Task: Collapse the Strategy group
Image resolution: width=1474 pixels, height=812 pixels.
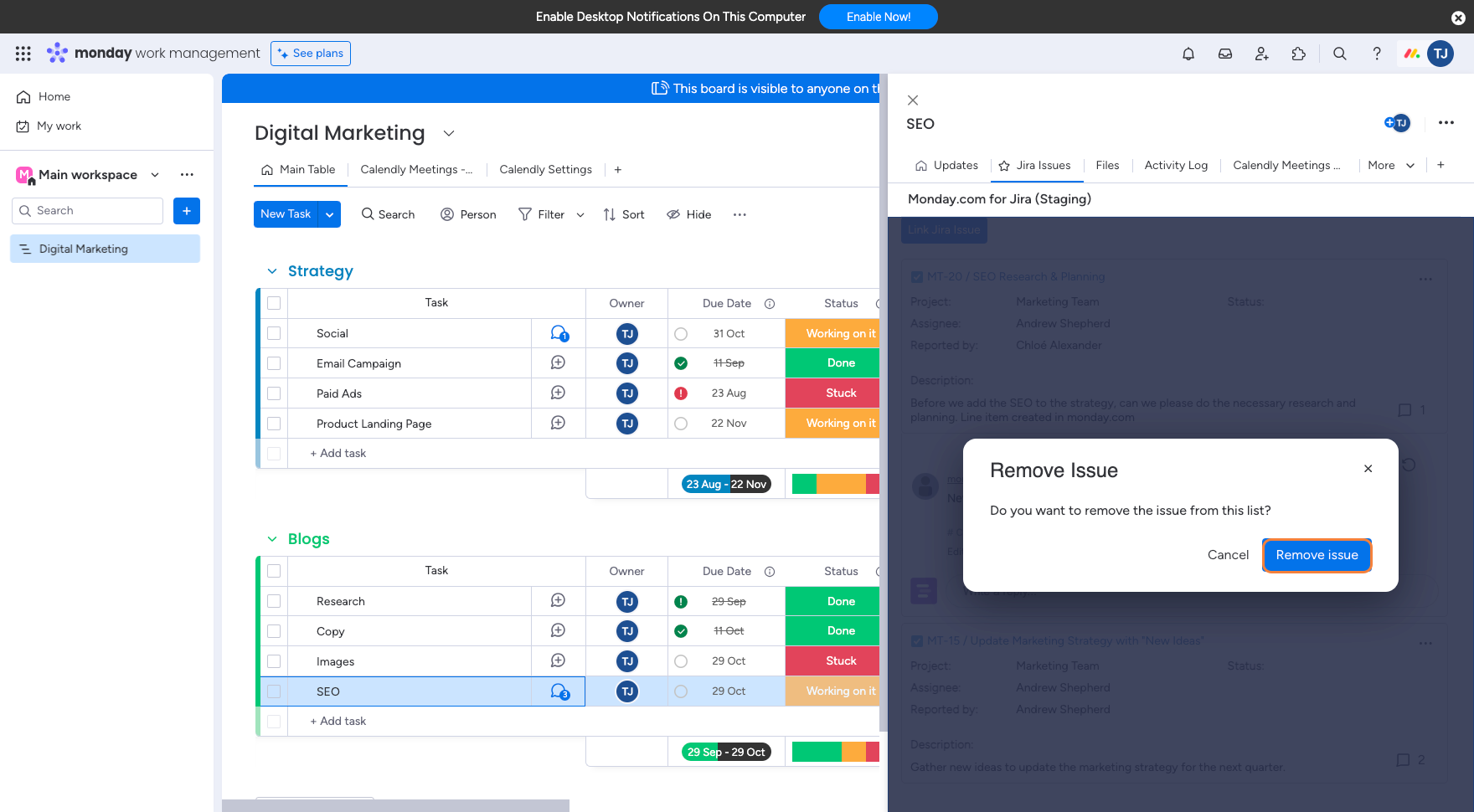Action: 272,271
